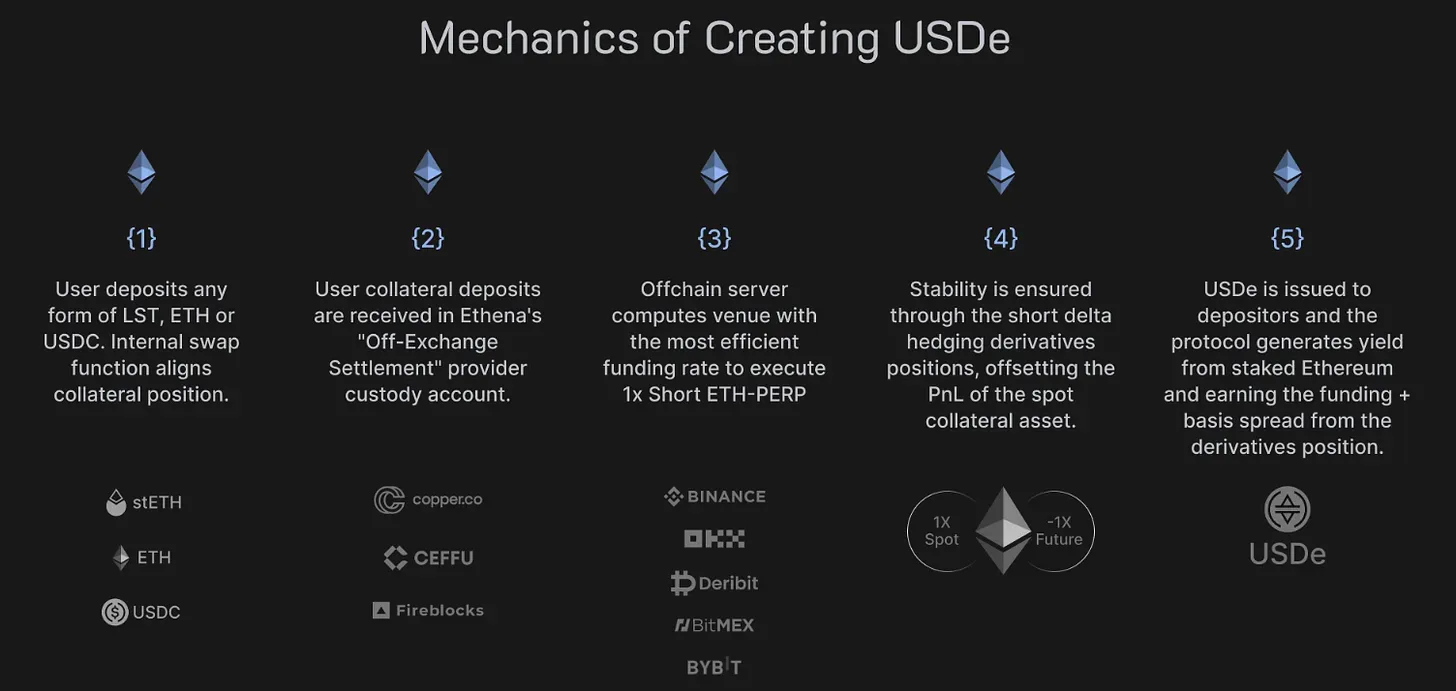Viewport: 1456px width, 691px height.
Task: Click the USDC coin icon
Action: [x=115, y=612]
